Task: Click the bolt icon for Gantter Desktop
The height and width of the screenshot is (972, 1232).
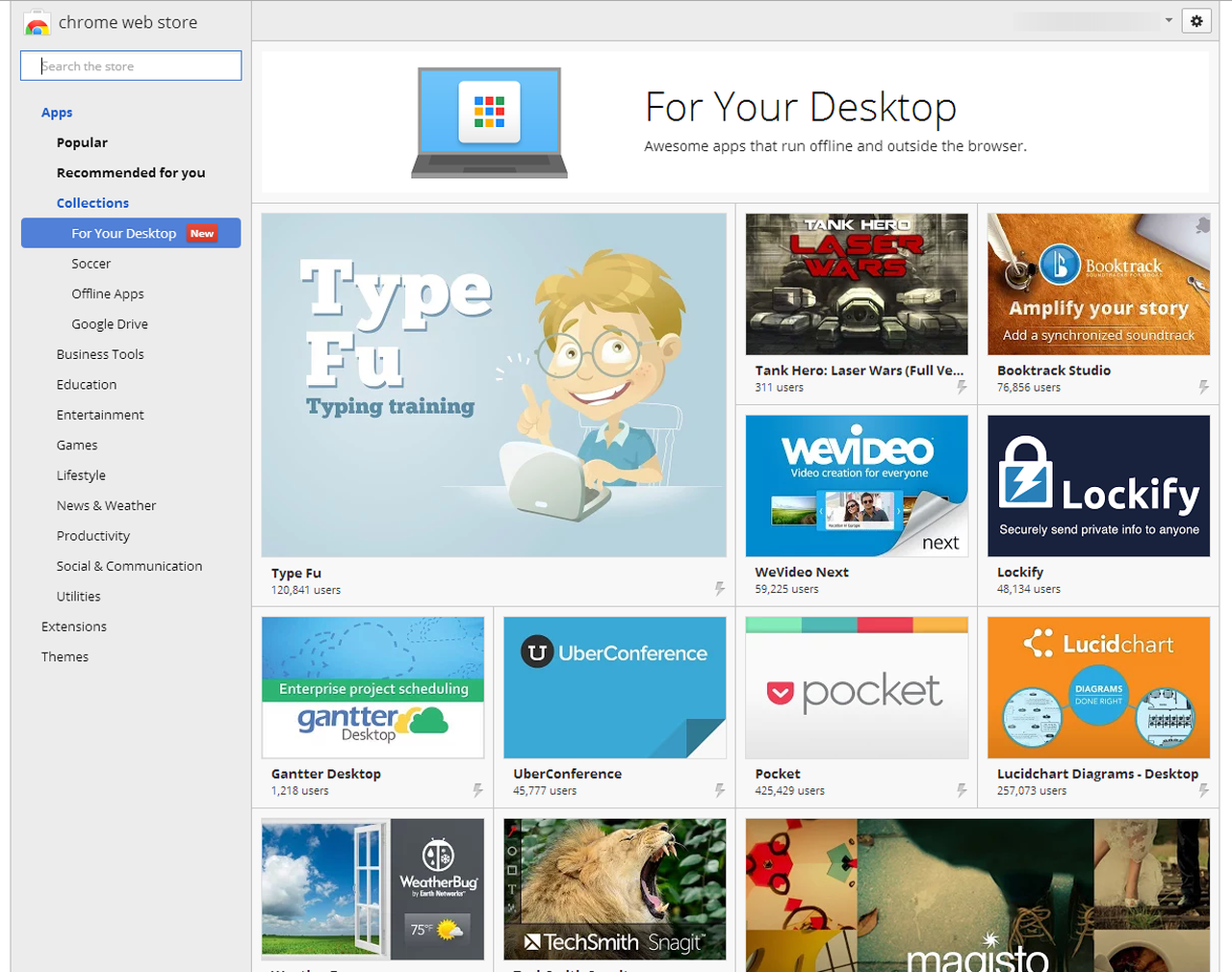Action: click(477, 790)
